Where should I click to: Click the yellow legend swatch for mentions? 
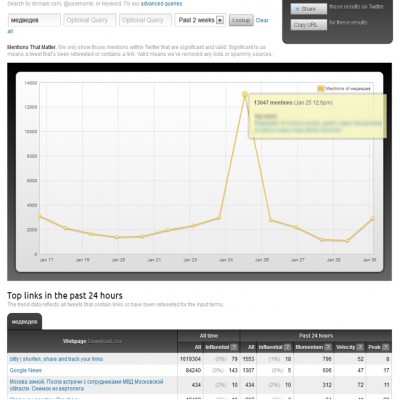(321, 89)
